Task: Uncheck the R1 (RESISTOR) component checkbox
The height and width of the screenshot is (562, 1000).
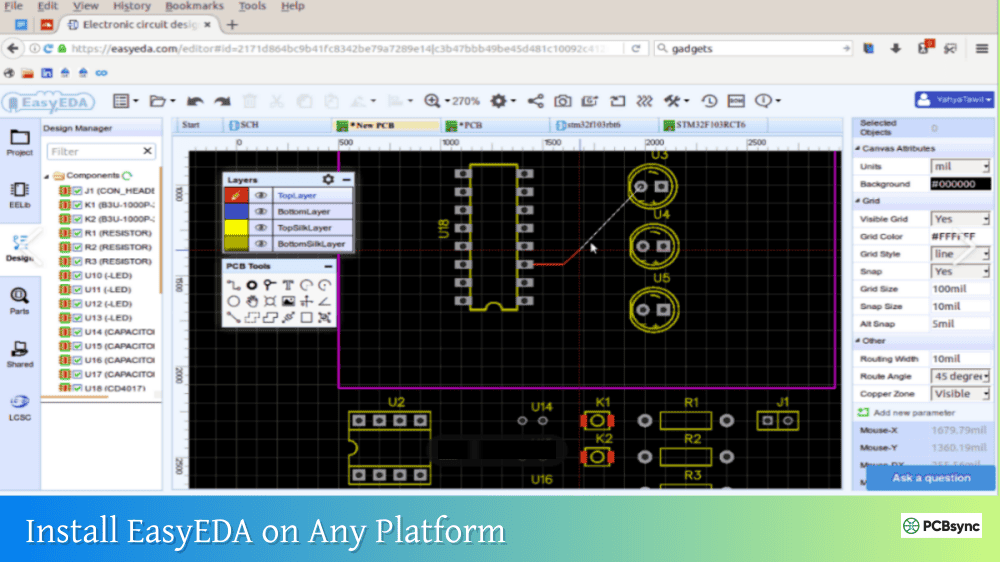Action: point(77,232)
